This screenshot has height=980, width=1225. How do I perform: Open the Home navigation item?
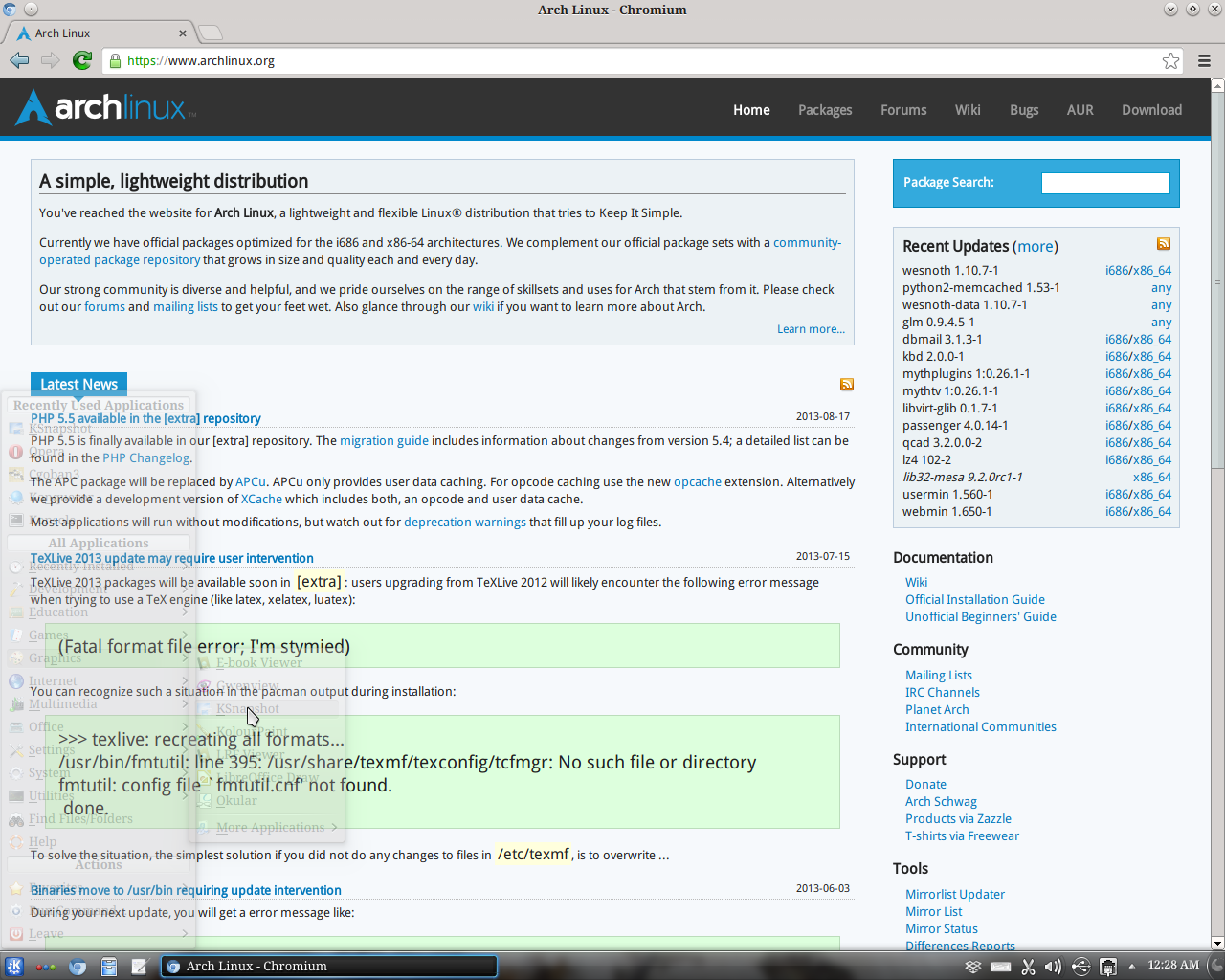[751, 110]
